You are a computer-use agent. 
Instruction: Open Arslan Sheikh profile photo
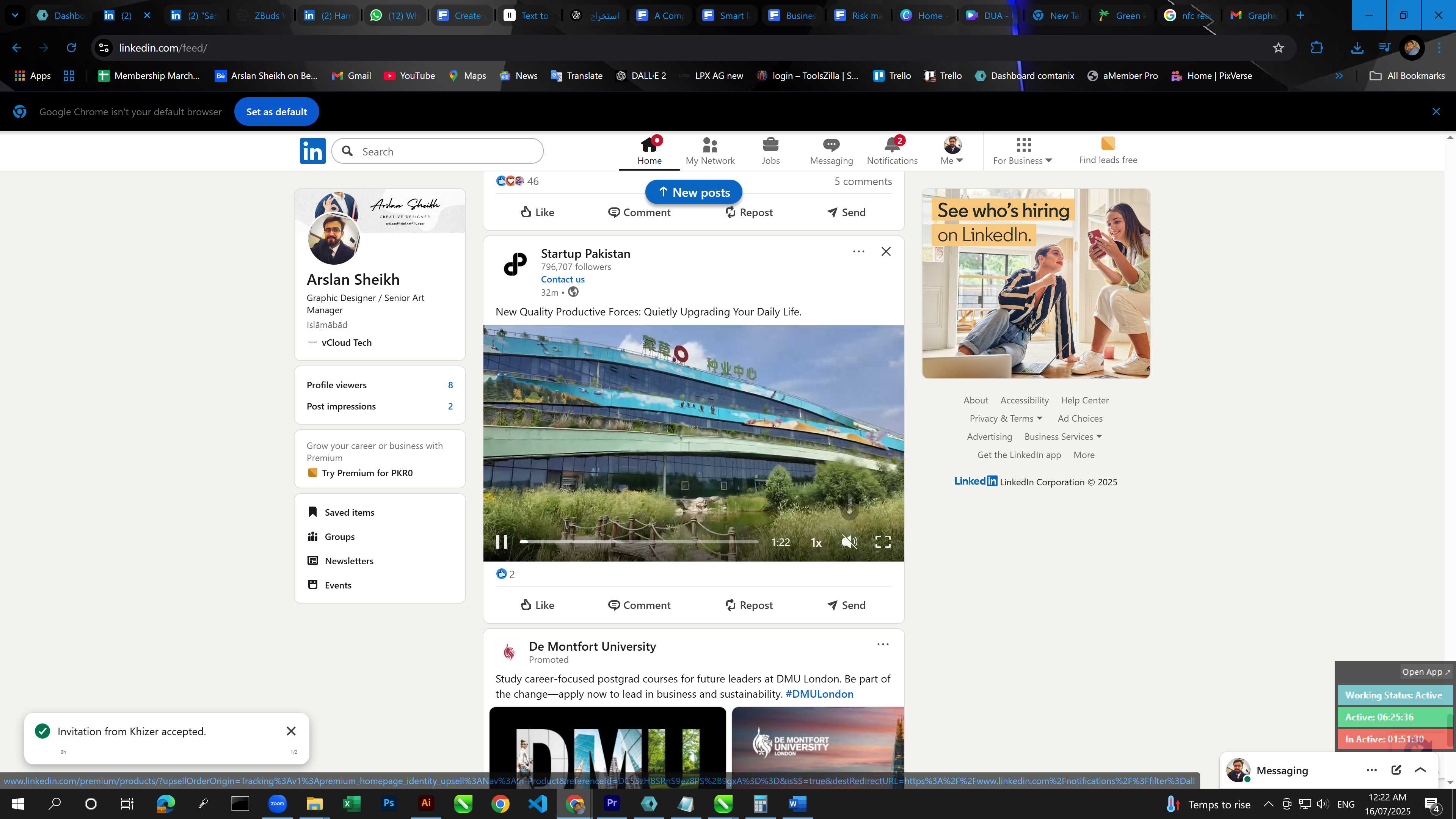click(334, 239)
